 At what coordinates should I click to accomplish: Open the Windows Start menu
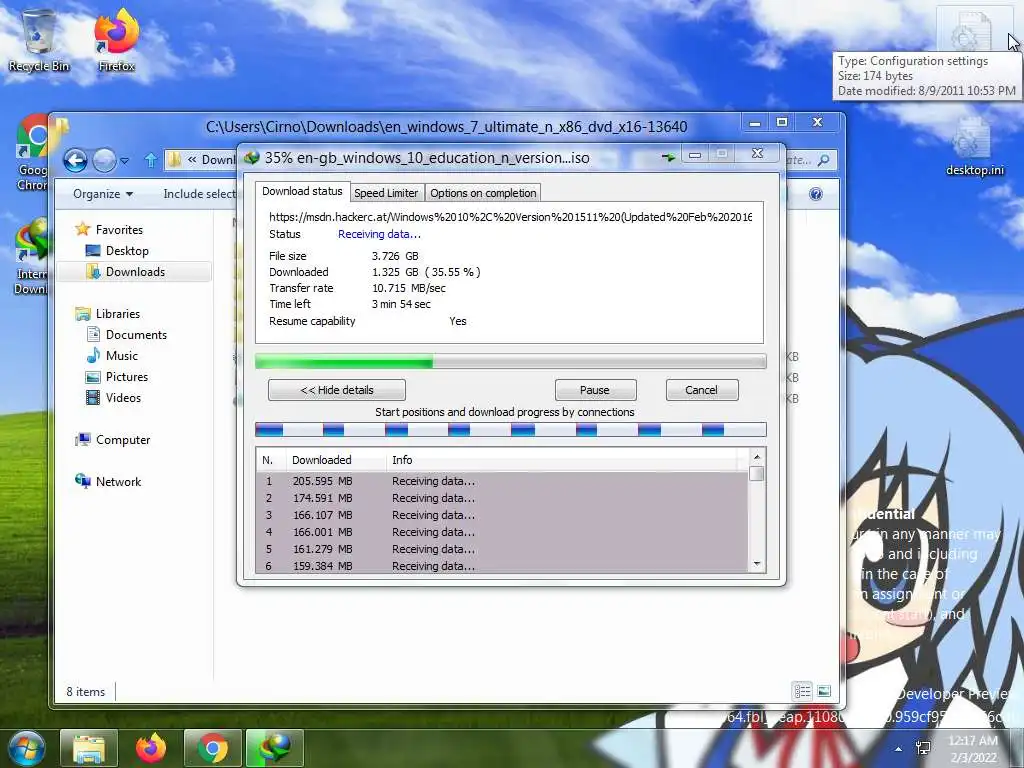click(26, 748)
